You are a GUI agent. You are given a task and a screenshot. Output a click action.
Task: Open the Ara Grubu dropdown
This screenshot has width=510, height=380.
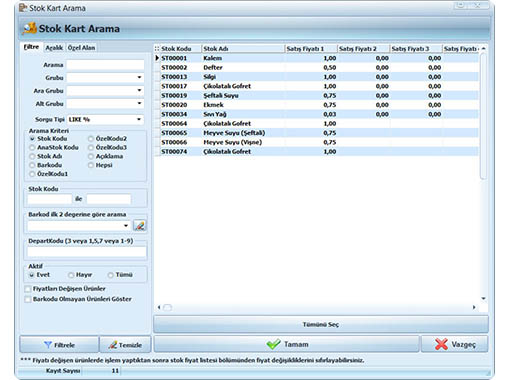pyautogui.click(x=139, y=90)
